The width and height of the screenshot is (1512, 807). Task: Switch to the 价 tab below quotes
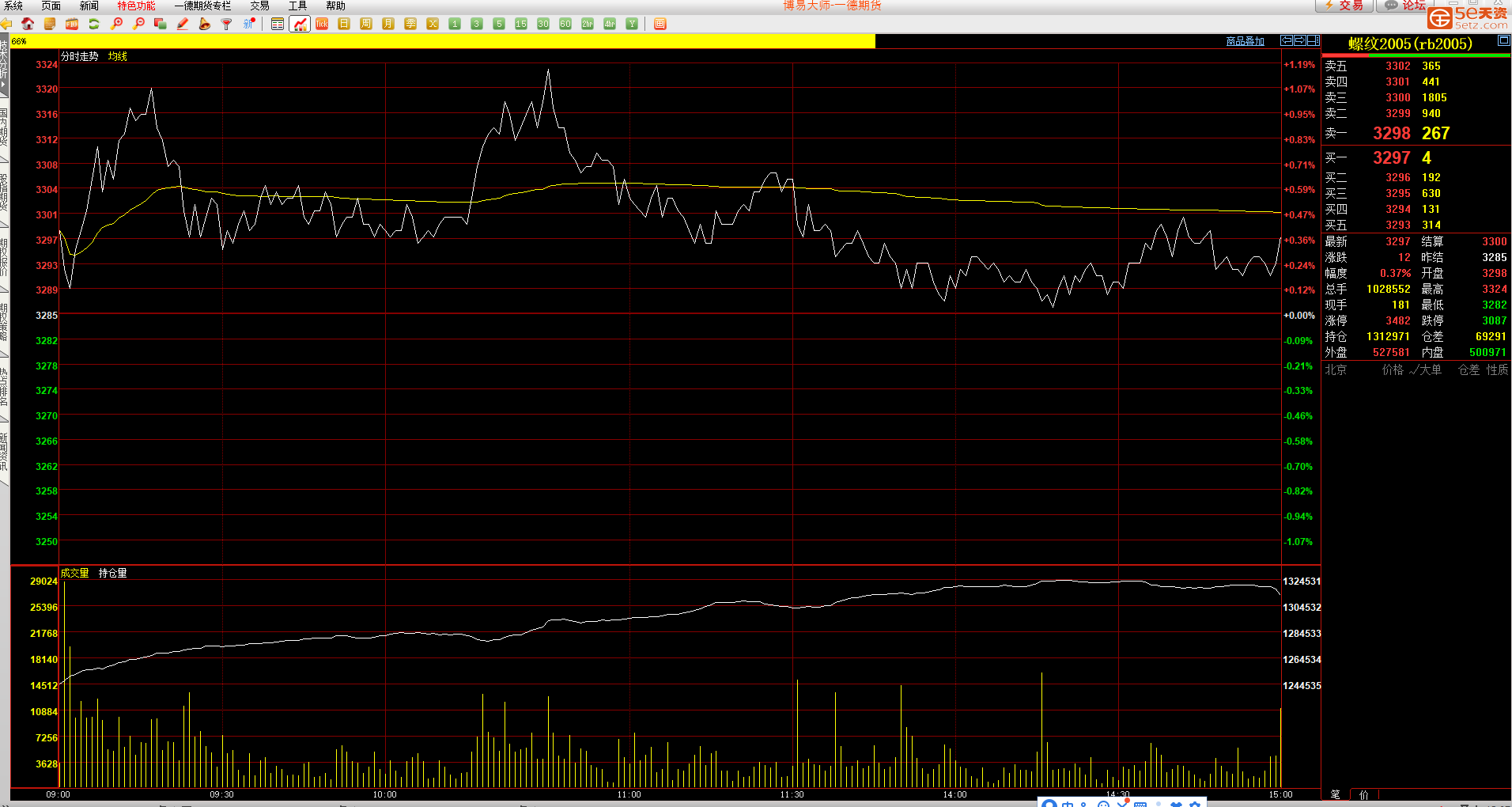coord(1363,794)
